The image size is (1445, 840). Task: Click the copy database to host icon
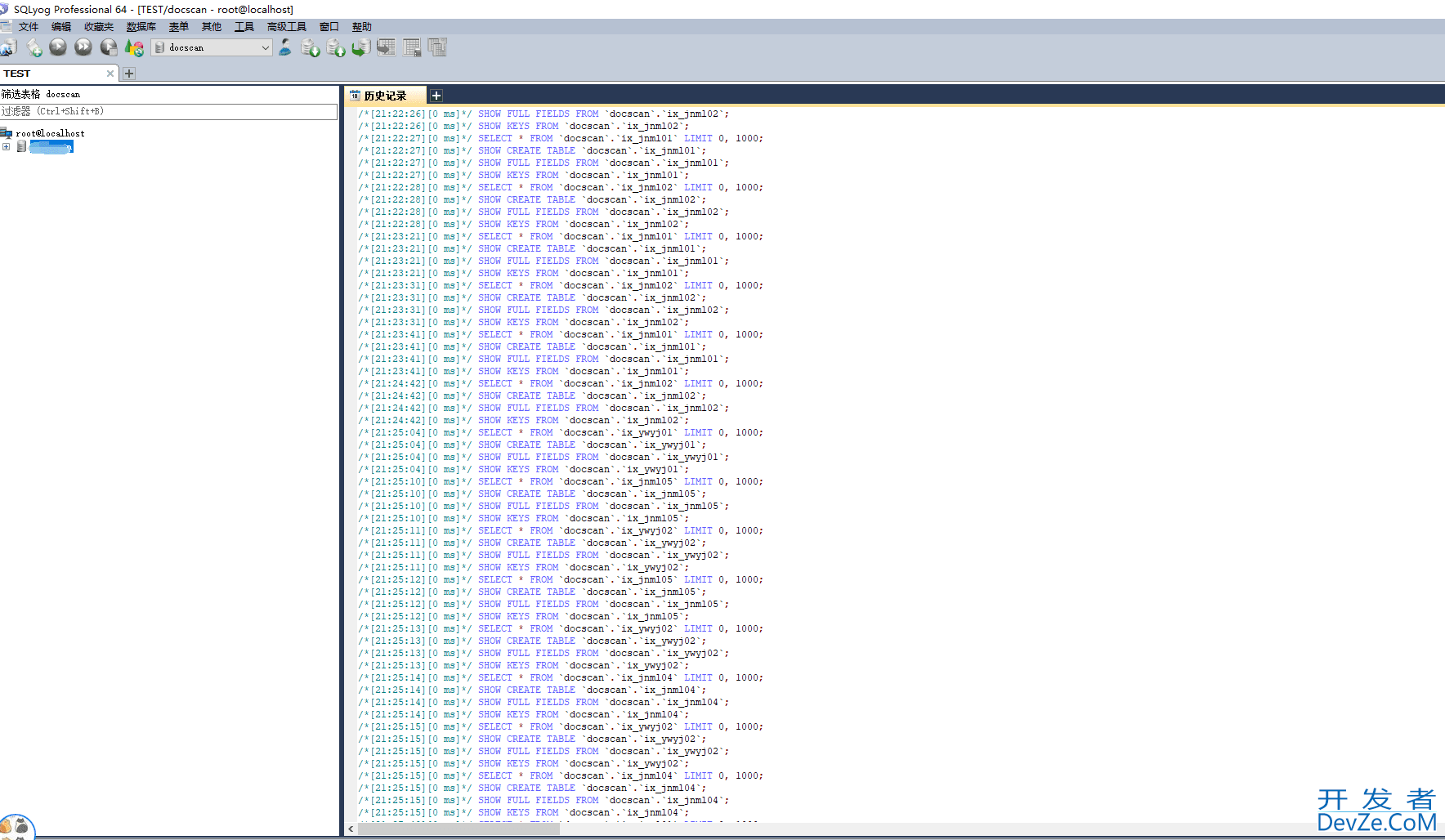click(x=361, y=47)
